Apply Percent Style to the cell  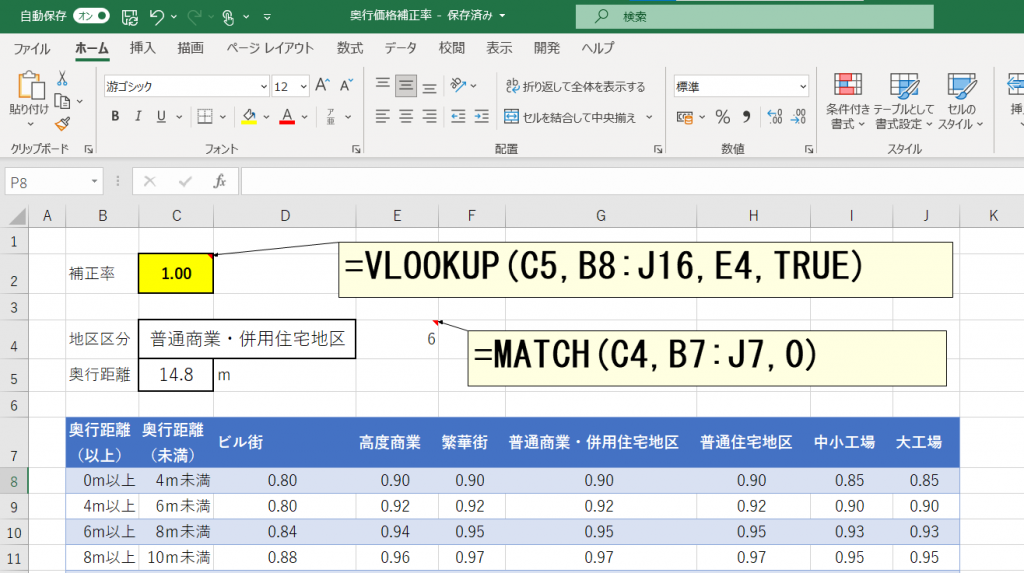pyautogui.click(x=722, y=117)
